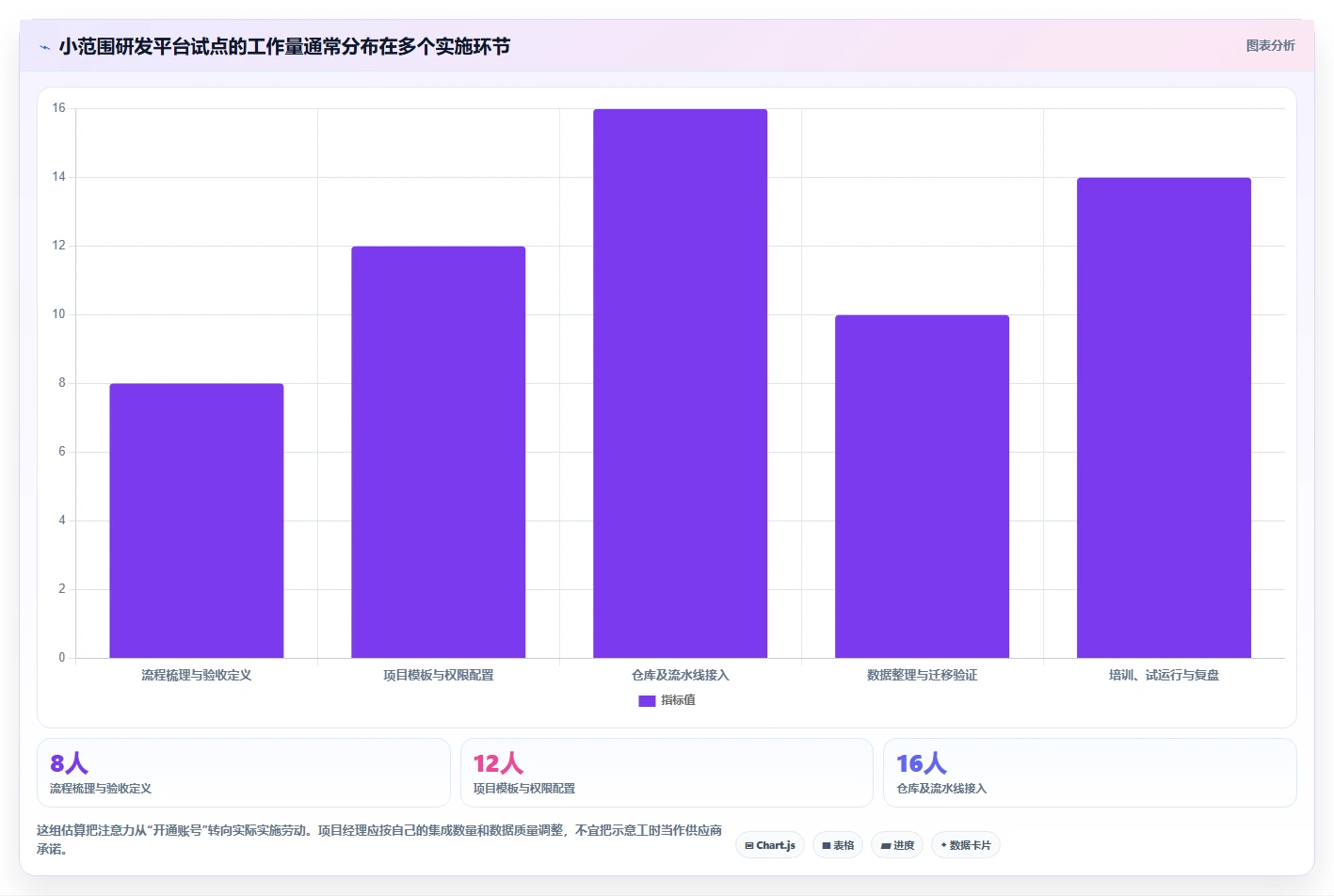Click the y-axis tick value 2

[62, 589]
